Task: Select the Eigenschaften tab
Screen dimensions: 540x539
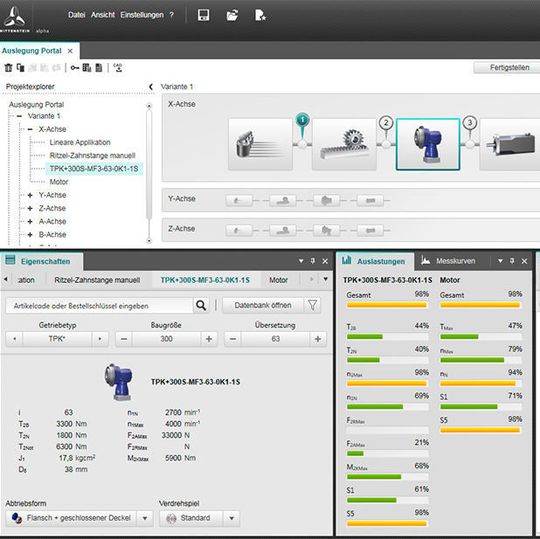Action: point(41,261)
